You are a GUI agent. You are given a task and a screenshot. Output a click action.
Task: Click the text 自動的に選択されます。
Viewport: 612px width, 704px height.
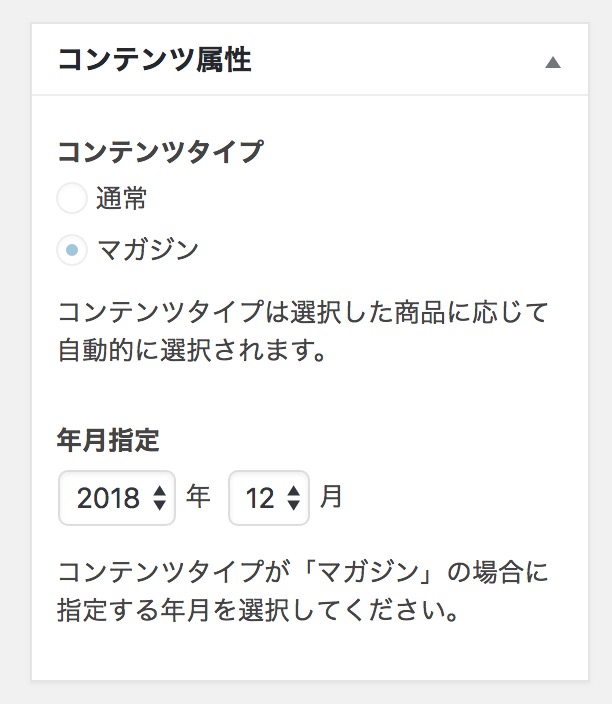click(x=194, y=352)
